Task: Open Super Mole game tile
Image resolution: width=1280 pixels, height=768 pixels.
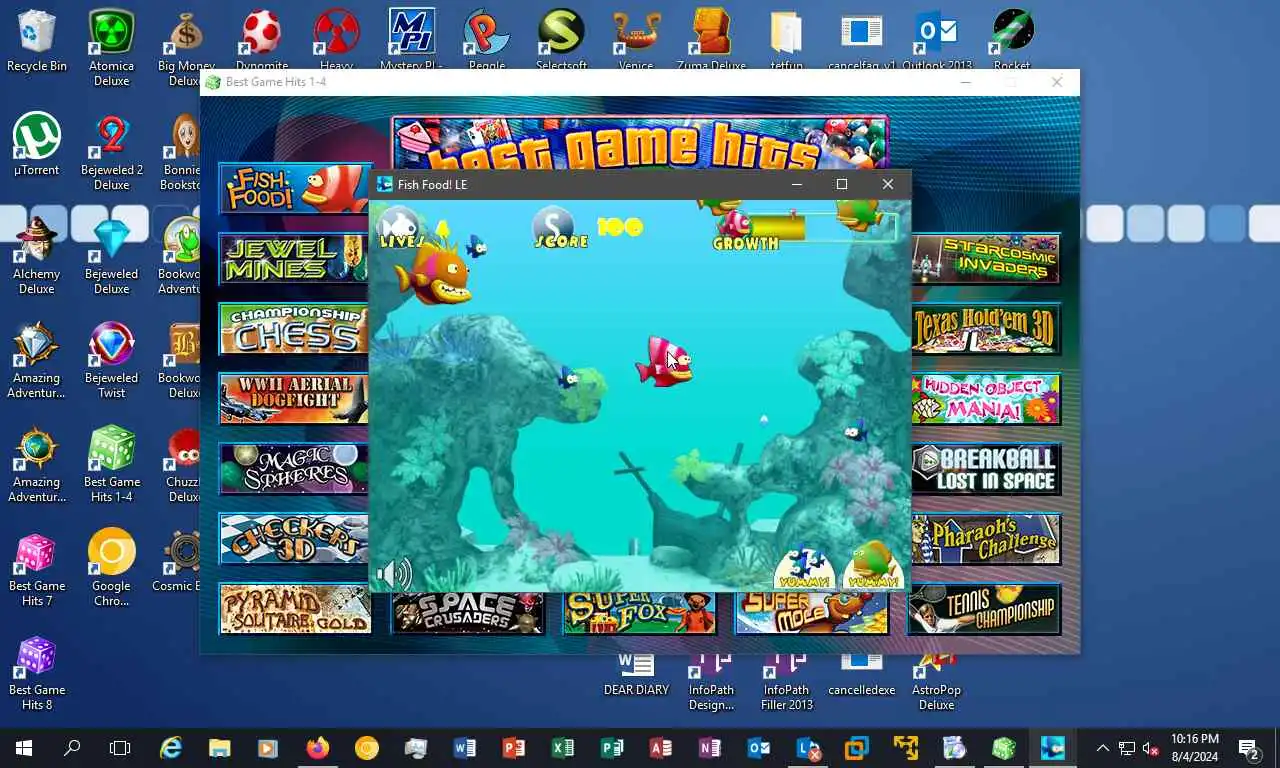Action: (x=812, y=612)
